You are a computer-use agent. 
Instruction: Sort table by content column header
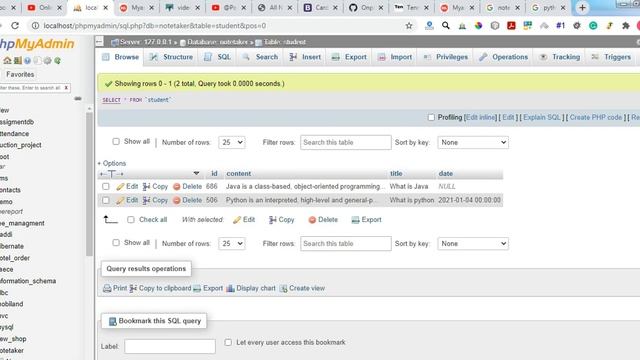point(239,173)
